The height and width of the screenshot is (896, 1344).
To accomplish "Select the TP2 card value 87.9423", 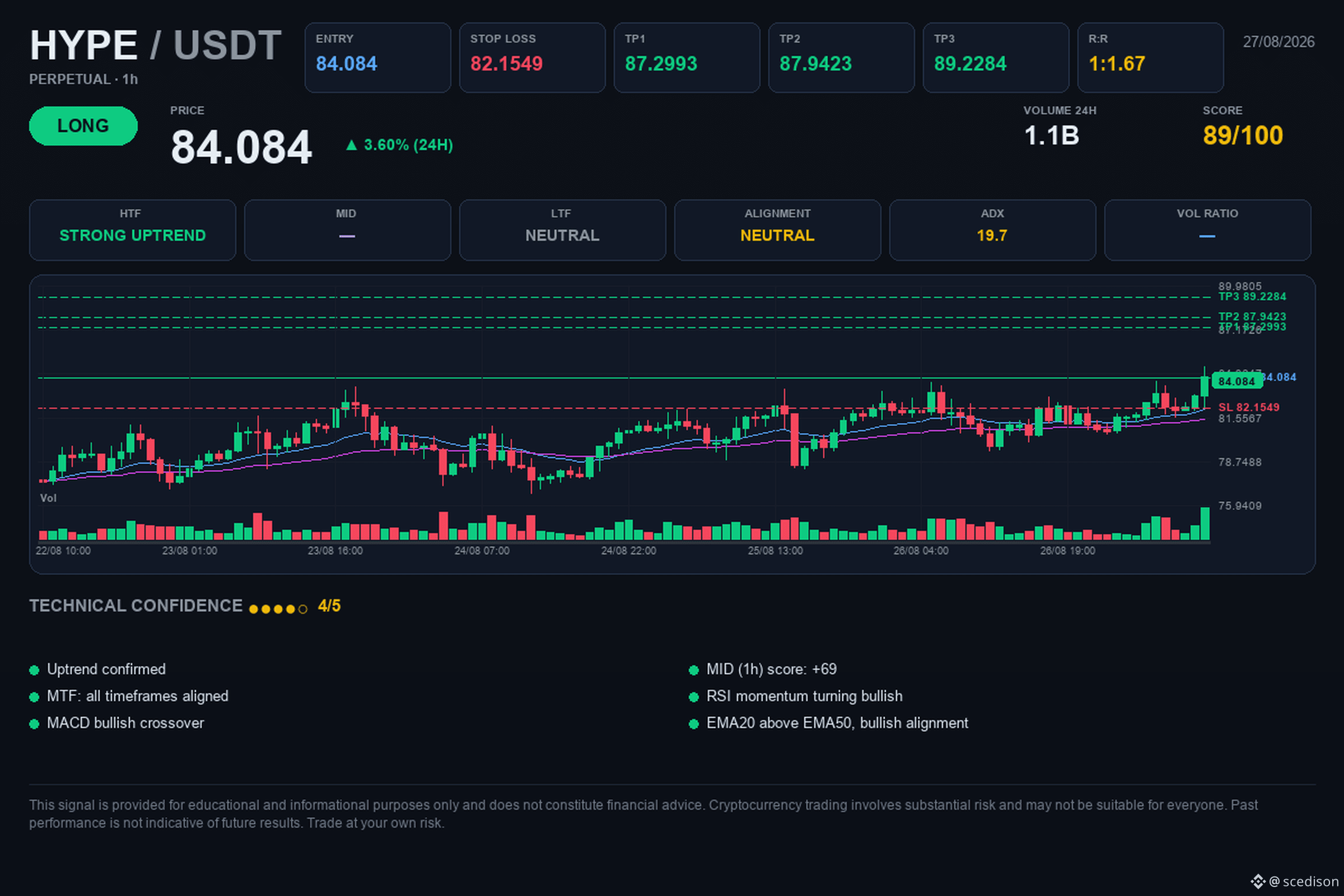I will [815, 64].
